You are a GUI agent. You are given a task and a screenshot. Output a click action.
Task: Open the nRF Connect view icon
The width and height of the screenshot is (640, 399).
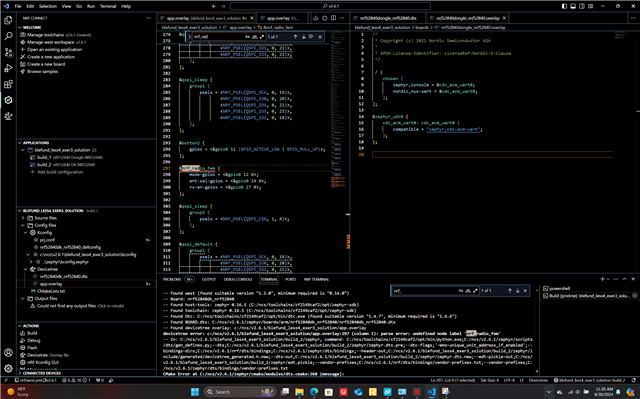point(8,100)
